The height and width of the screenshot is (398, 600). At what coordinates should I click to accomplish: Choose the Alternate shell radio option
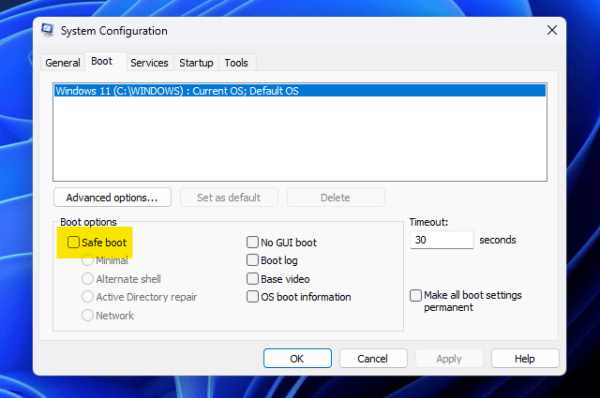88,279
